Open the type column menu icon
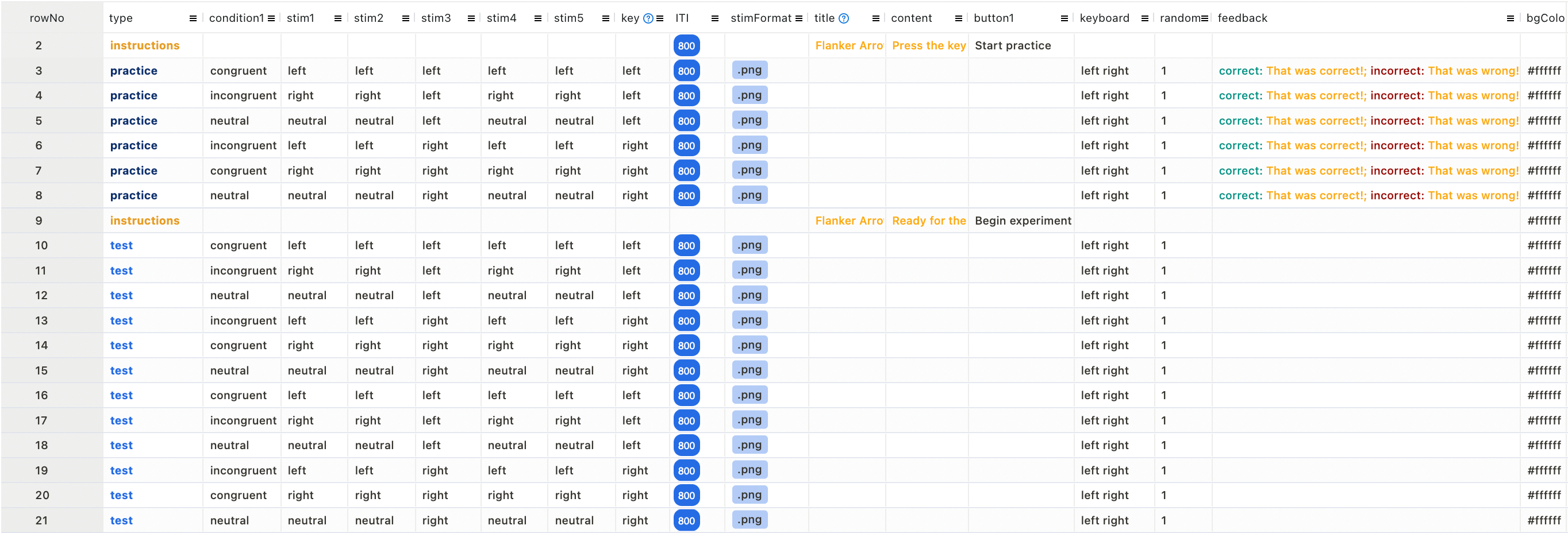The height and width of the screenshot is (533, 1568). pyautogui.click(x=193, y=18)
